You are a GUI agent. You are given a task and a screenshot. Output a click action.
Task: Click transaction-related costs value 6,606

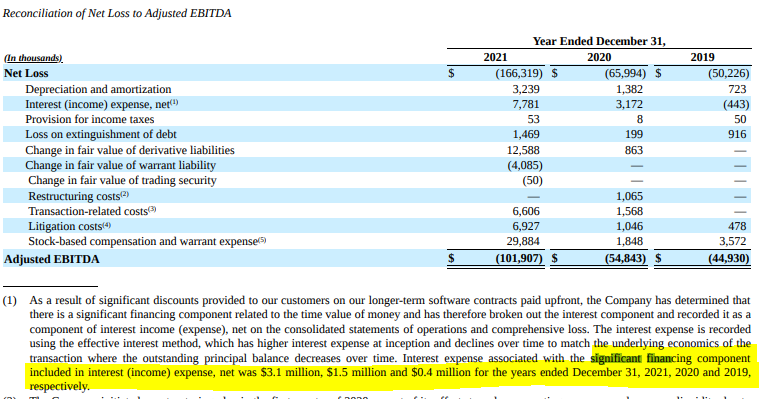526,212
